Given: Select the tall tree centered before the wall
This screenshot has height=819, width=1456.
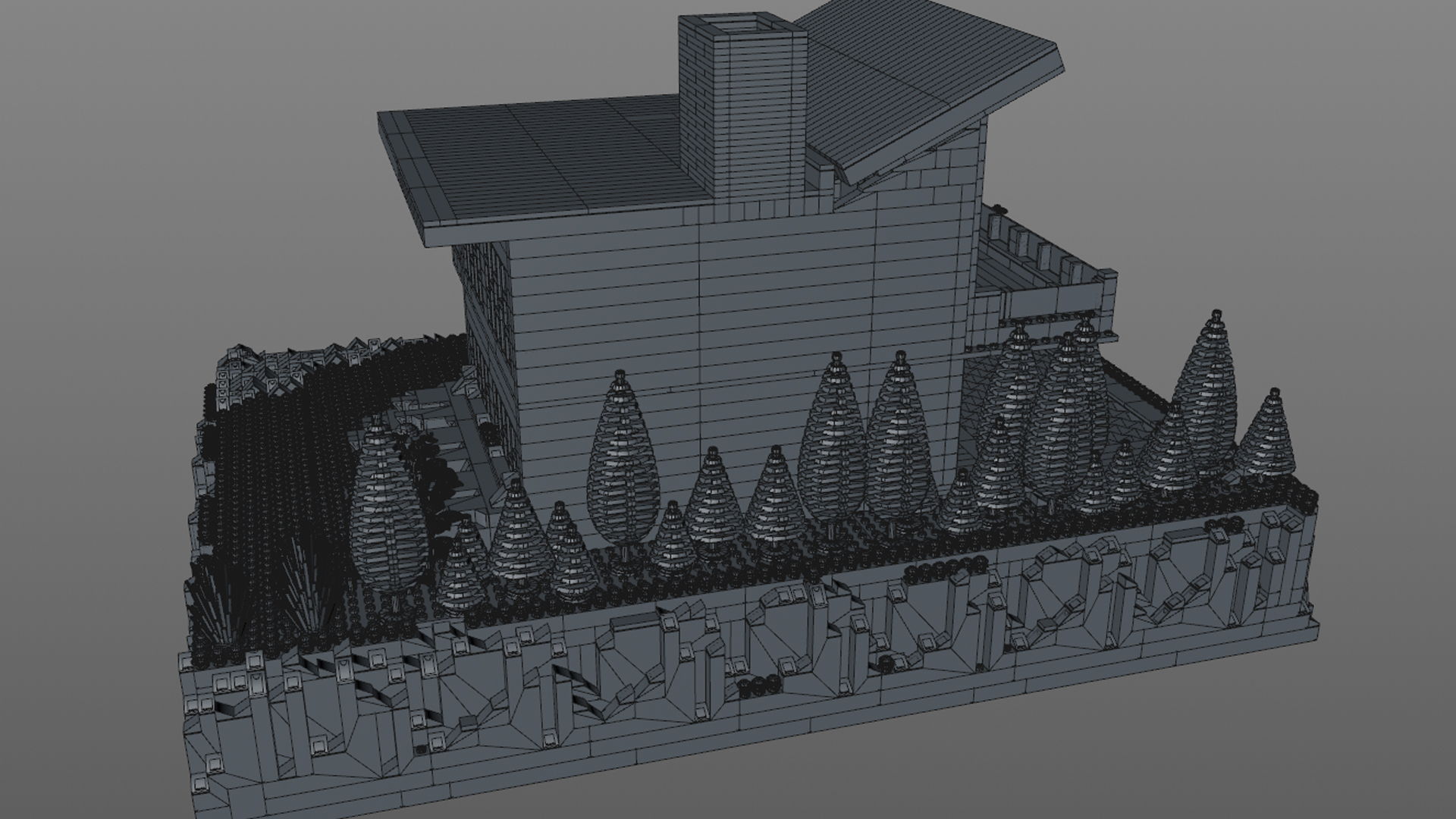Looking at the screenshot, I should point(622,463).
